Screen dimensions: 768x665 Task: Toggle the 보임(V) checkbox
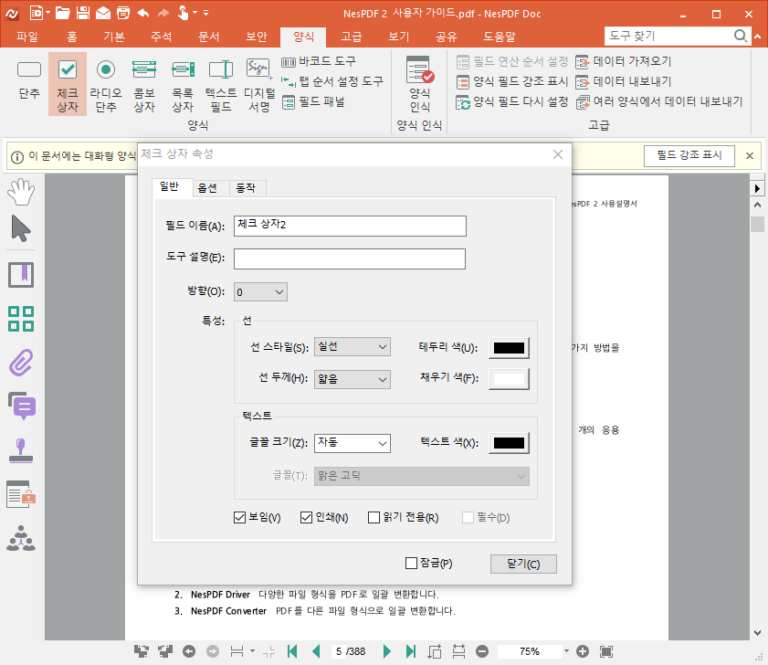pyautogui.click(x=257, y=518)
